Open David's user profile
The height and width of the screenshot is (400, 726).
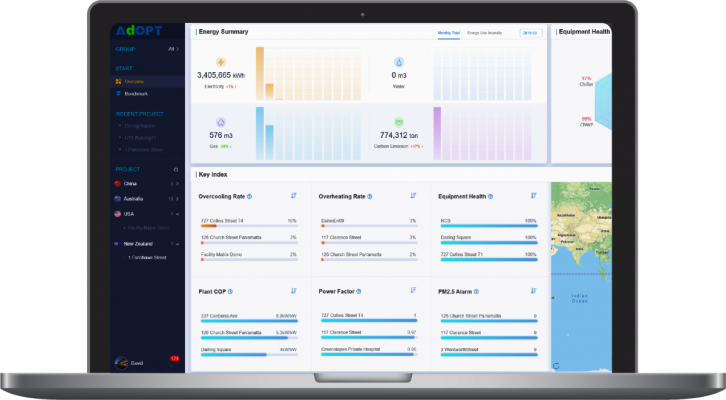[130, 362]
